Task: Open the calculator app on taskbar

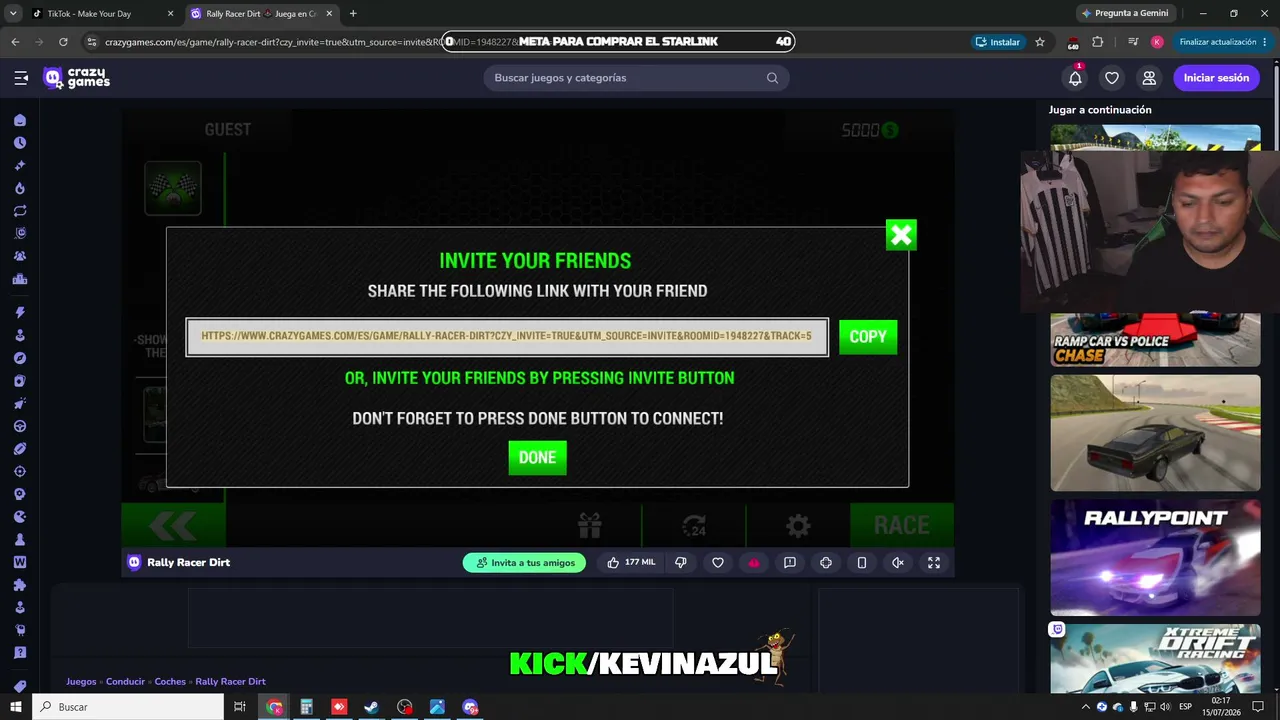Action: point(307,707)
